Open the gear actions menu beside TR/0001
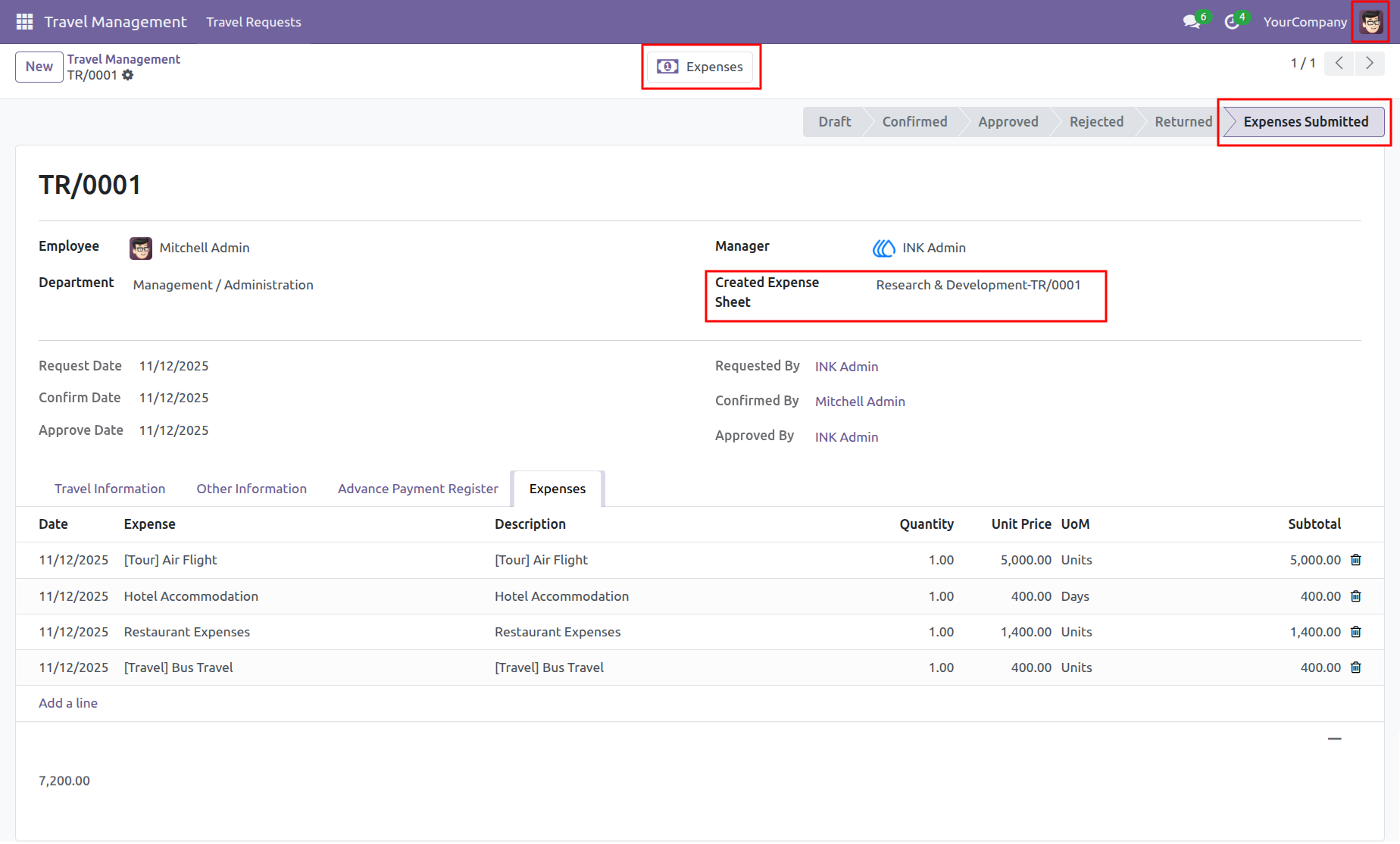 click(128, 75)
